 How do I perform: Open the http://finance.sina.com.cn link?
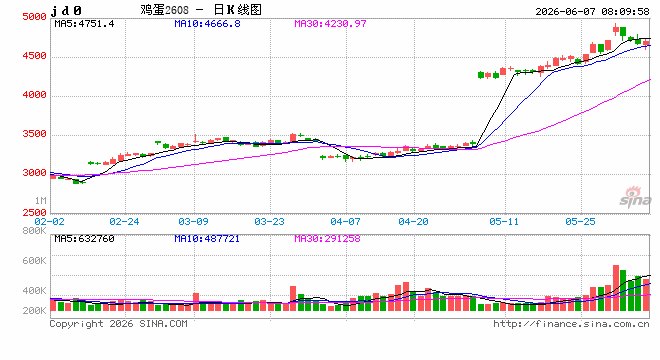(x=571, y=324)
